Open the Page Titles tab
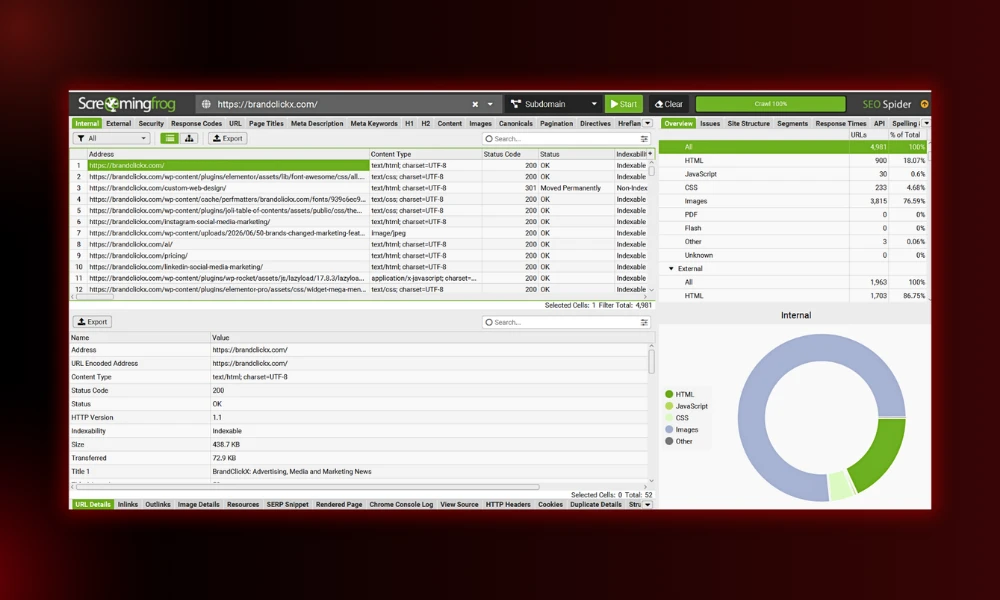1000x600 pixels. tap(266, 124)
